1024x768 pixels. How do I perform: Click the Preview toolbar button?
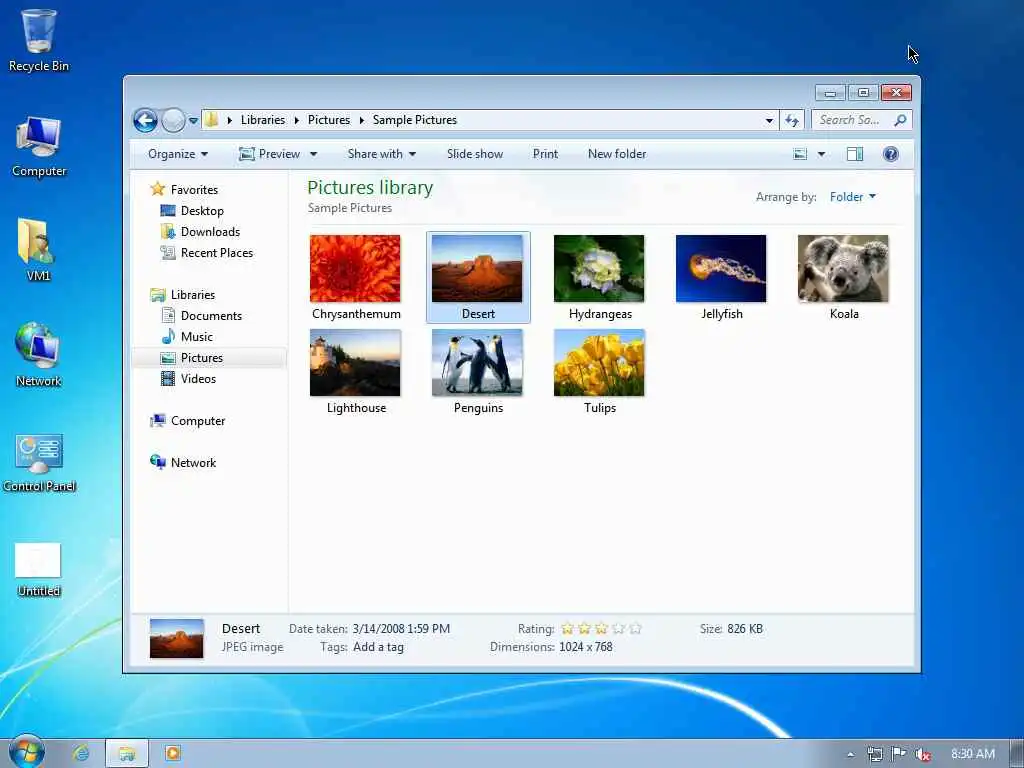point(270,154)
